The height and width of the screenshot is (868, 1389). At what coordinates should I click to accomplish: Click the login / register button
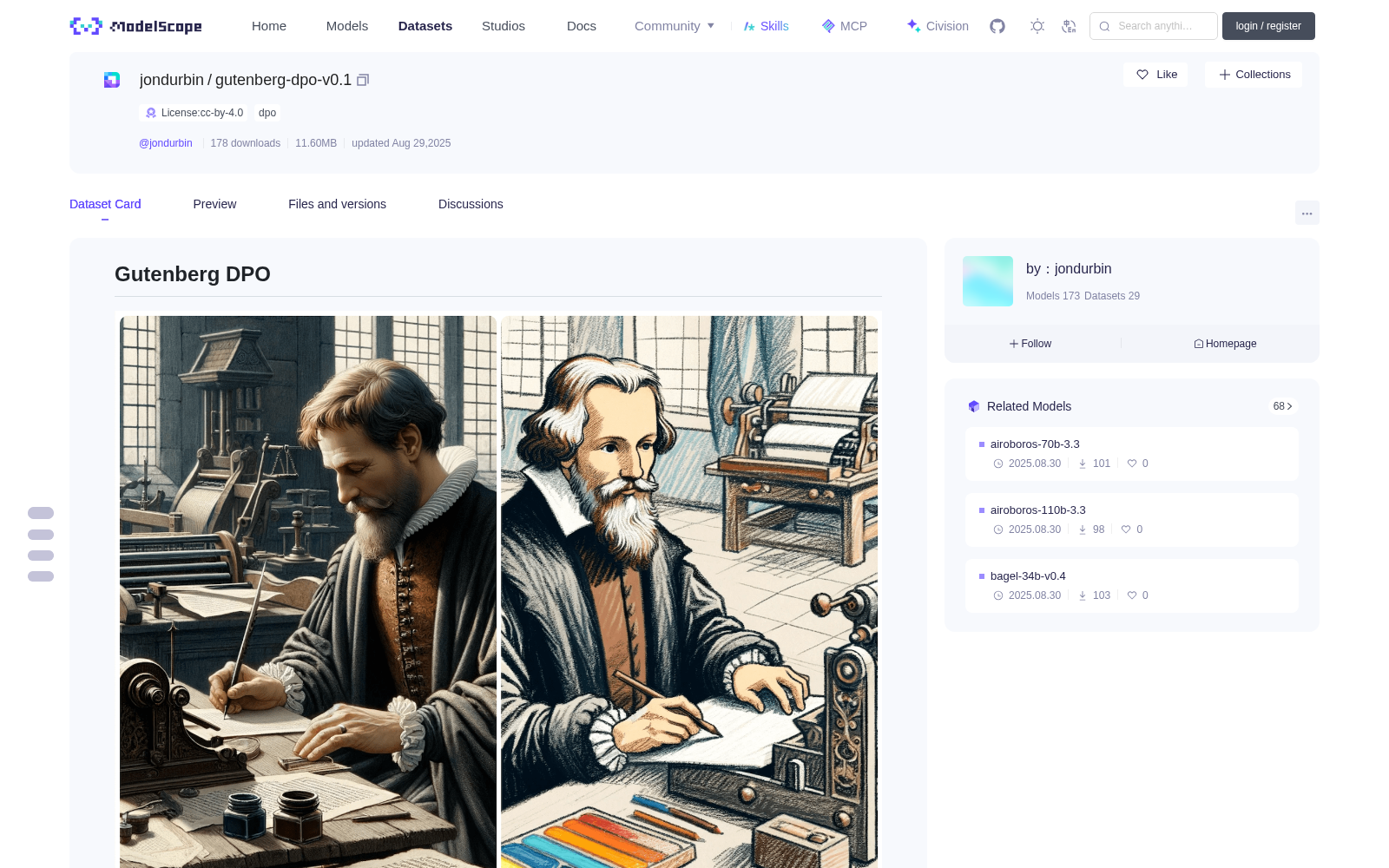point(1268,26)
